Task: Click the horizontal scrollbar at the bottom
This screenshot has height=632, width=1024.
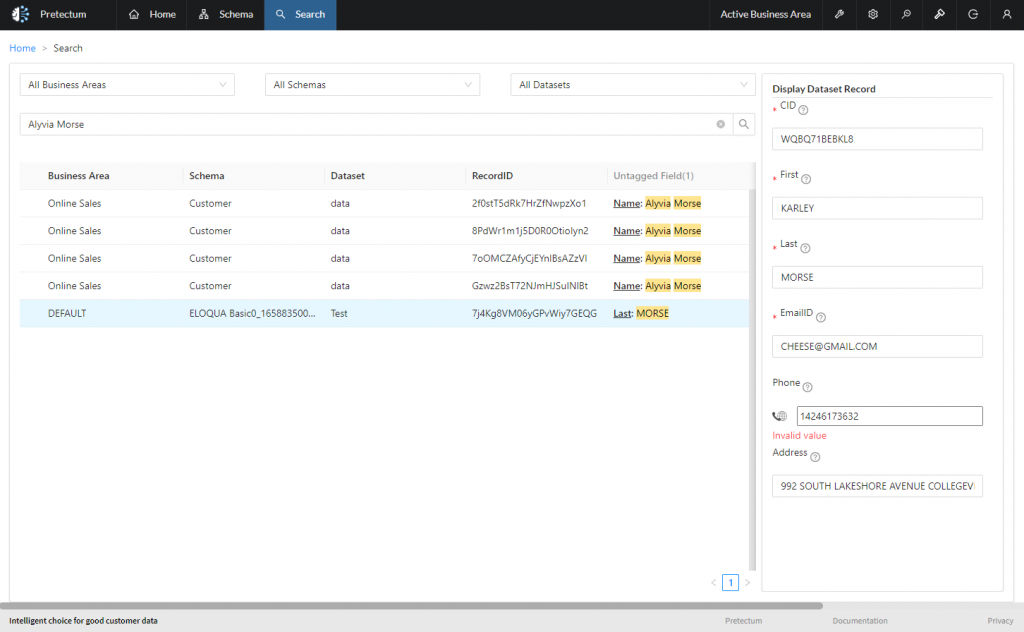Action: tap(411, 605)
